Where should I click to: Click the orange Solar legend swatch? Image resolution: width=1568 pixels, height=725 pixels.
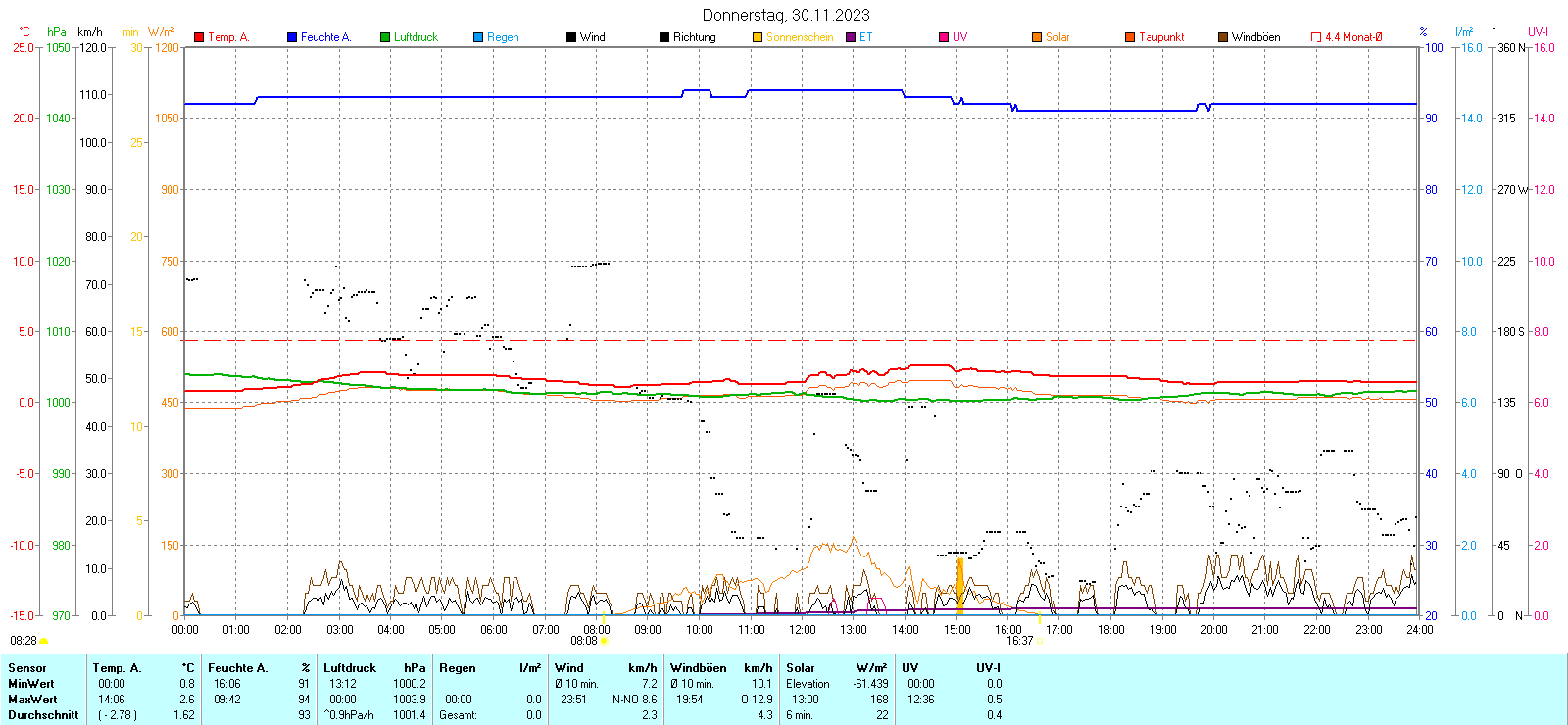pos(1037,37)
